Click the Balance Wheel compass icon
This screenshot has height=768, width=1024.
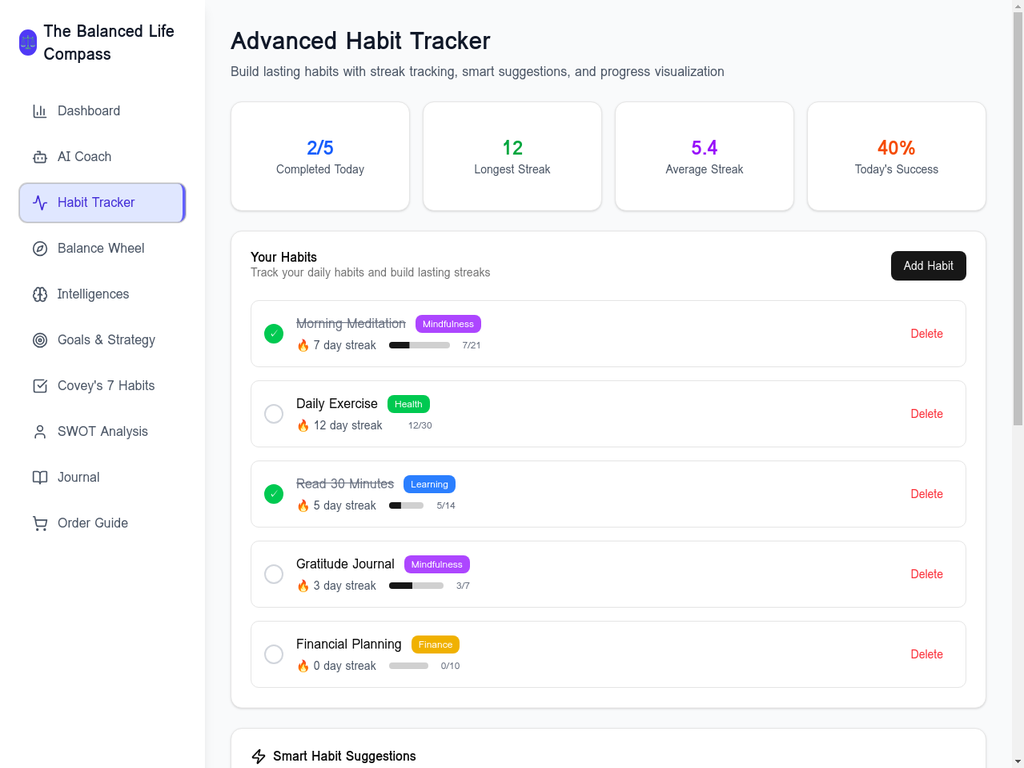click(x=40, y=248)
